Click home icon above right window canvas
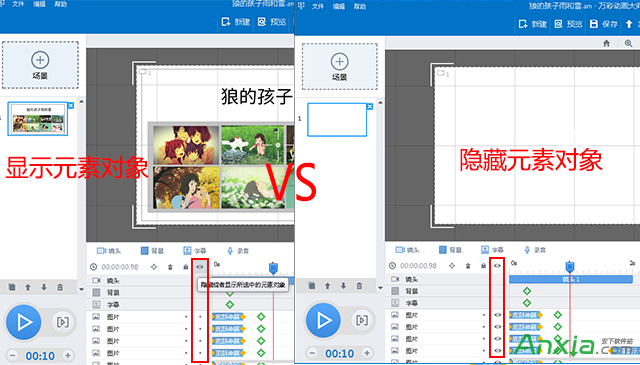This screenshot has width=640, height=365. point(607,43)
